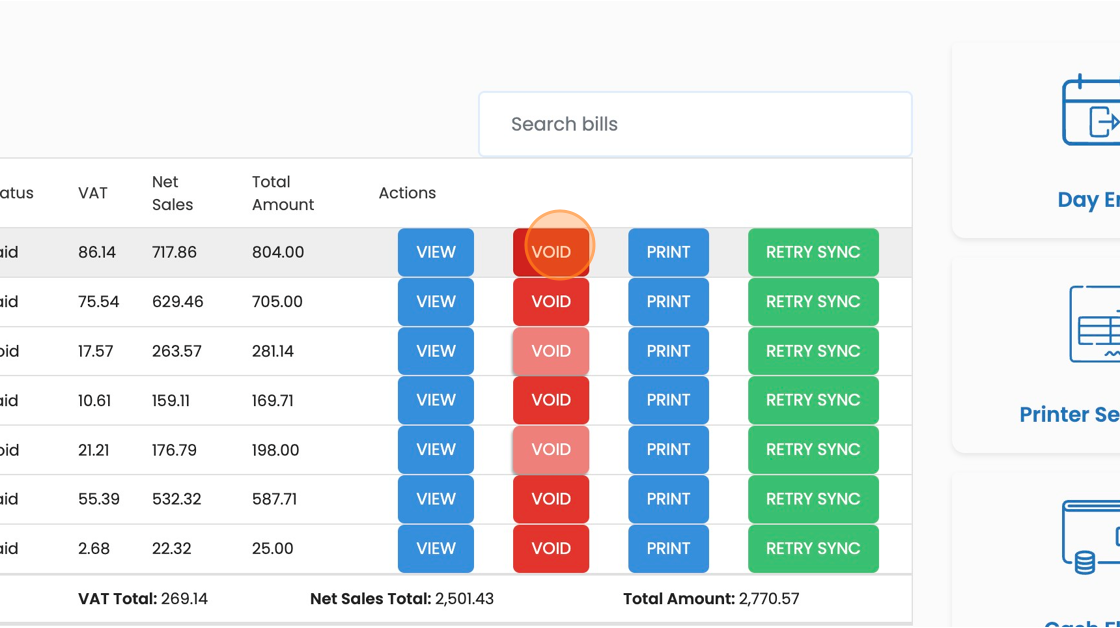The height and width of the screenshot is (628, 1120).
Task: Select the total amount 804.00
Action: (278, 252)
